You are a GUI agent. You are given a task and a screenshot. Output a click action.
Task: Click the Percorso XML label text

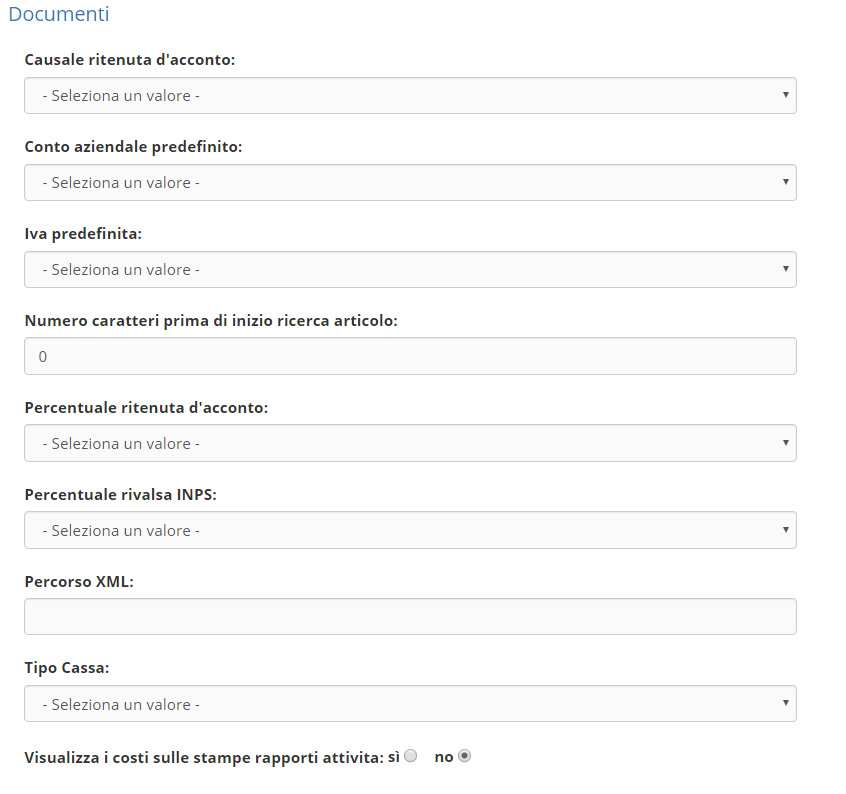coord(79,582)
